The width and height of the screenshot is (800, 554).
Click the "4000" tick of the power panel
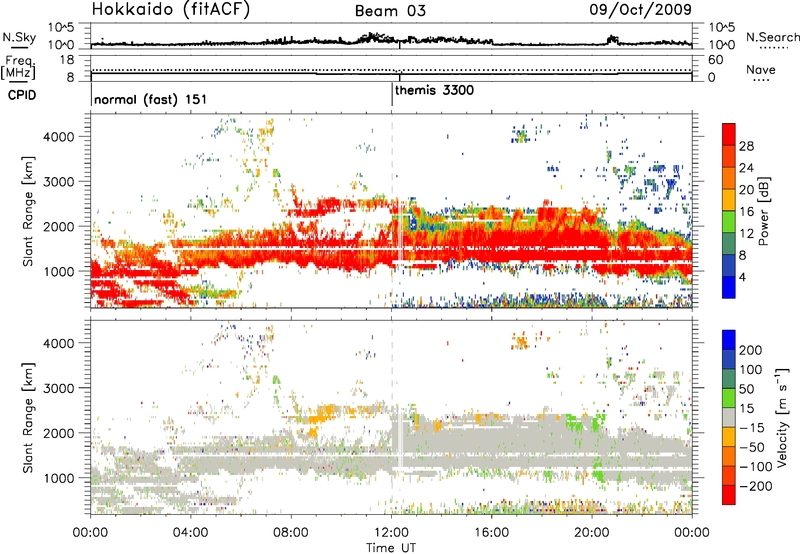58,137
